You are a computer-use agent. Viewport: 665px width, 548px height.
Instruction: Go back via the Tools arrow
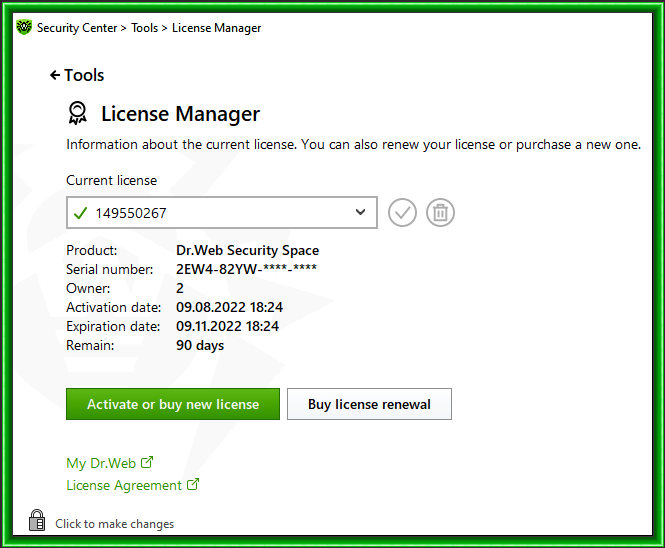click(x=55, y=75)
